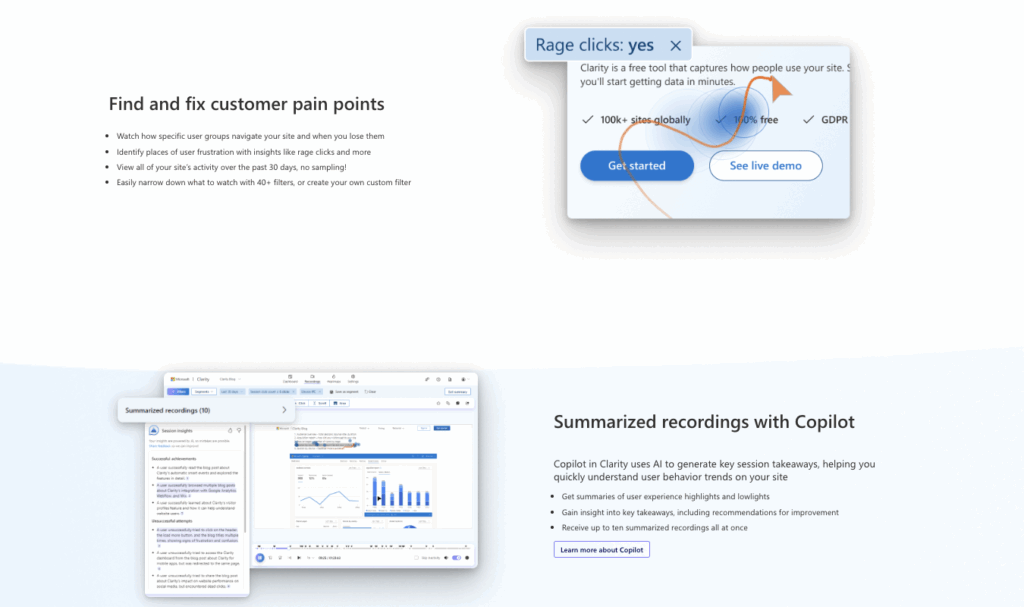The image size is (1024, 607).
Task: Click thumbs up icon in Session insights
Action: tap(230, 431)
